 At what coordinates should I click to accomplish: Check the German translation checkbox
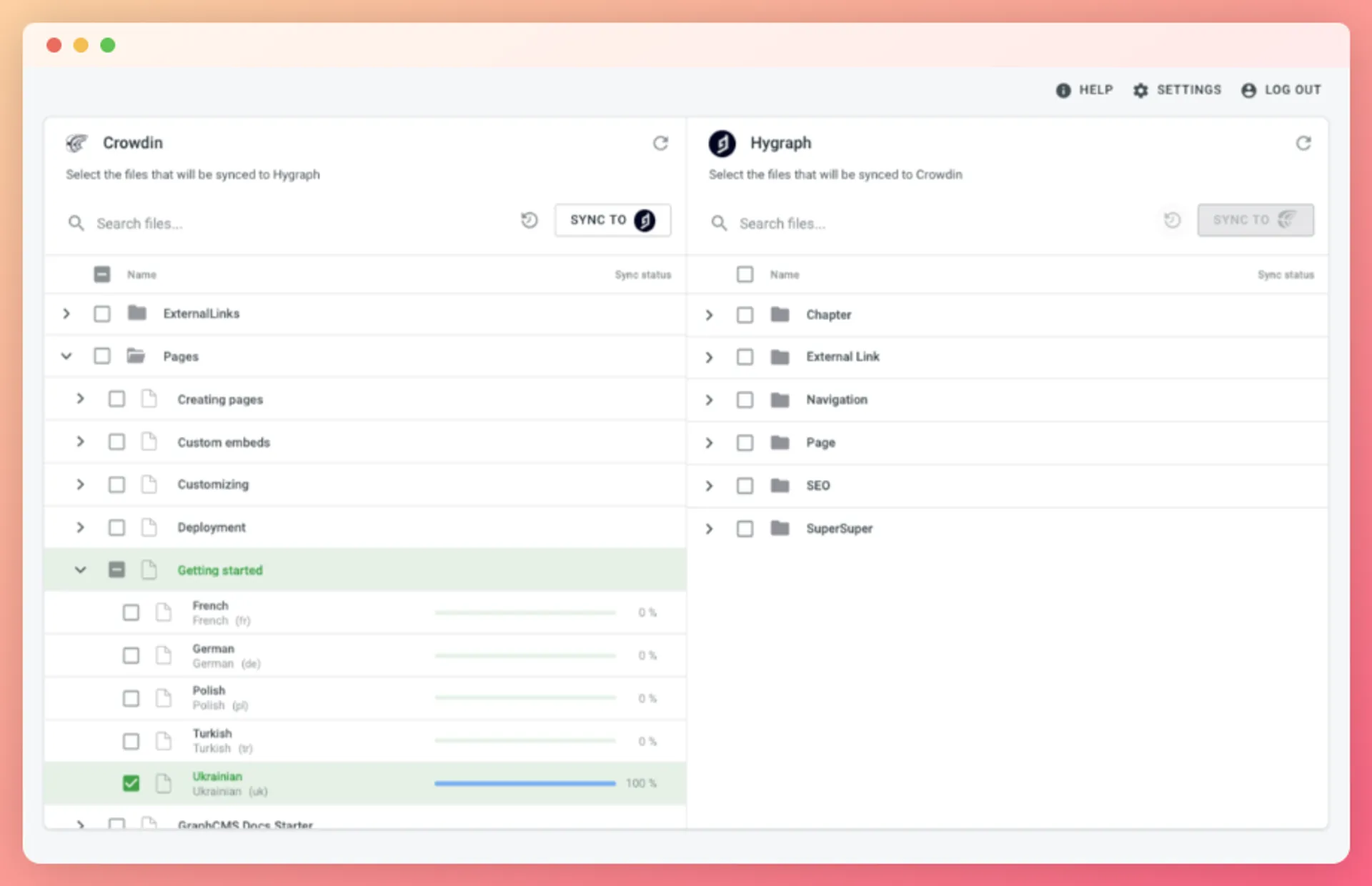[x=131, y=655]
